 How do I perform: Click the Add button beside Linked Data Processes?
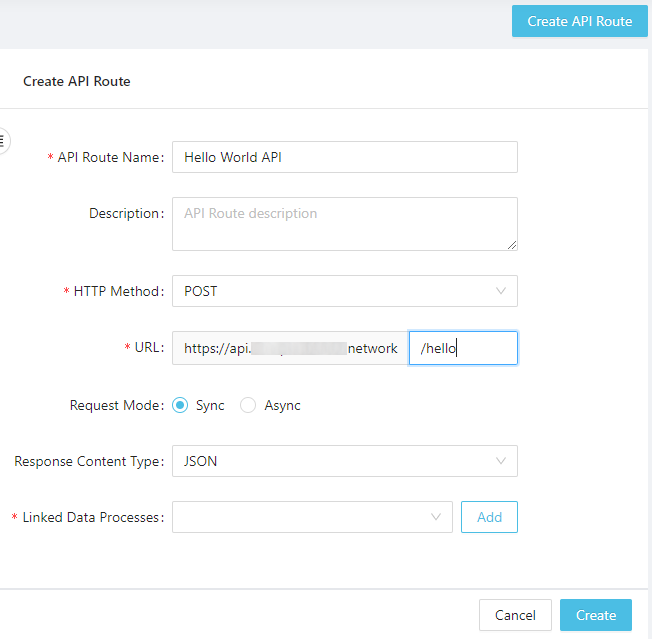(x=489, y=517)
